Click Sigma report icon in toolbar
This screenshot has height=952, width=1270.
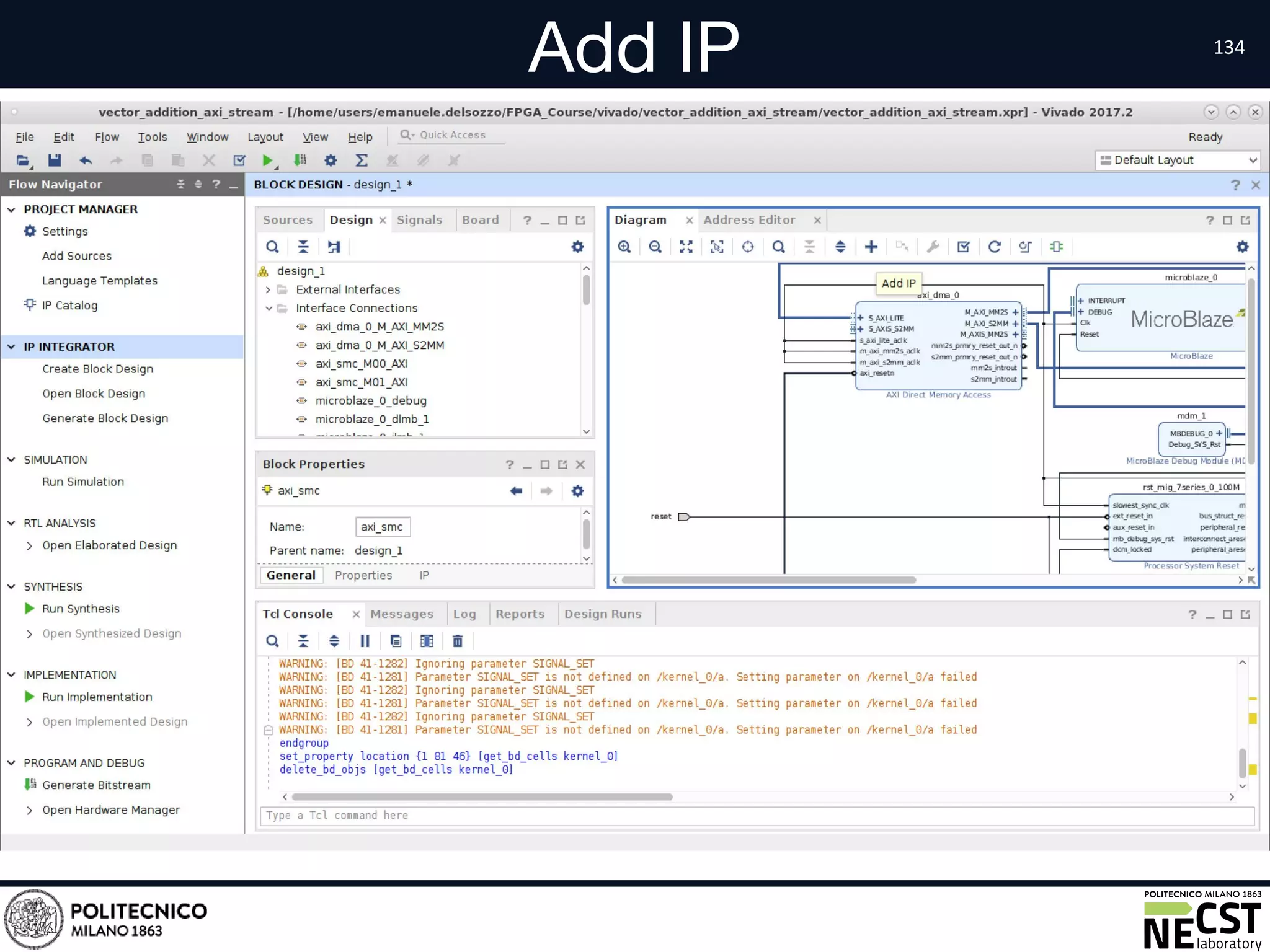click(x=362, y=161)
